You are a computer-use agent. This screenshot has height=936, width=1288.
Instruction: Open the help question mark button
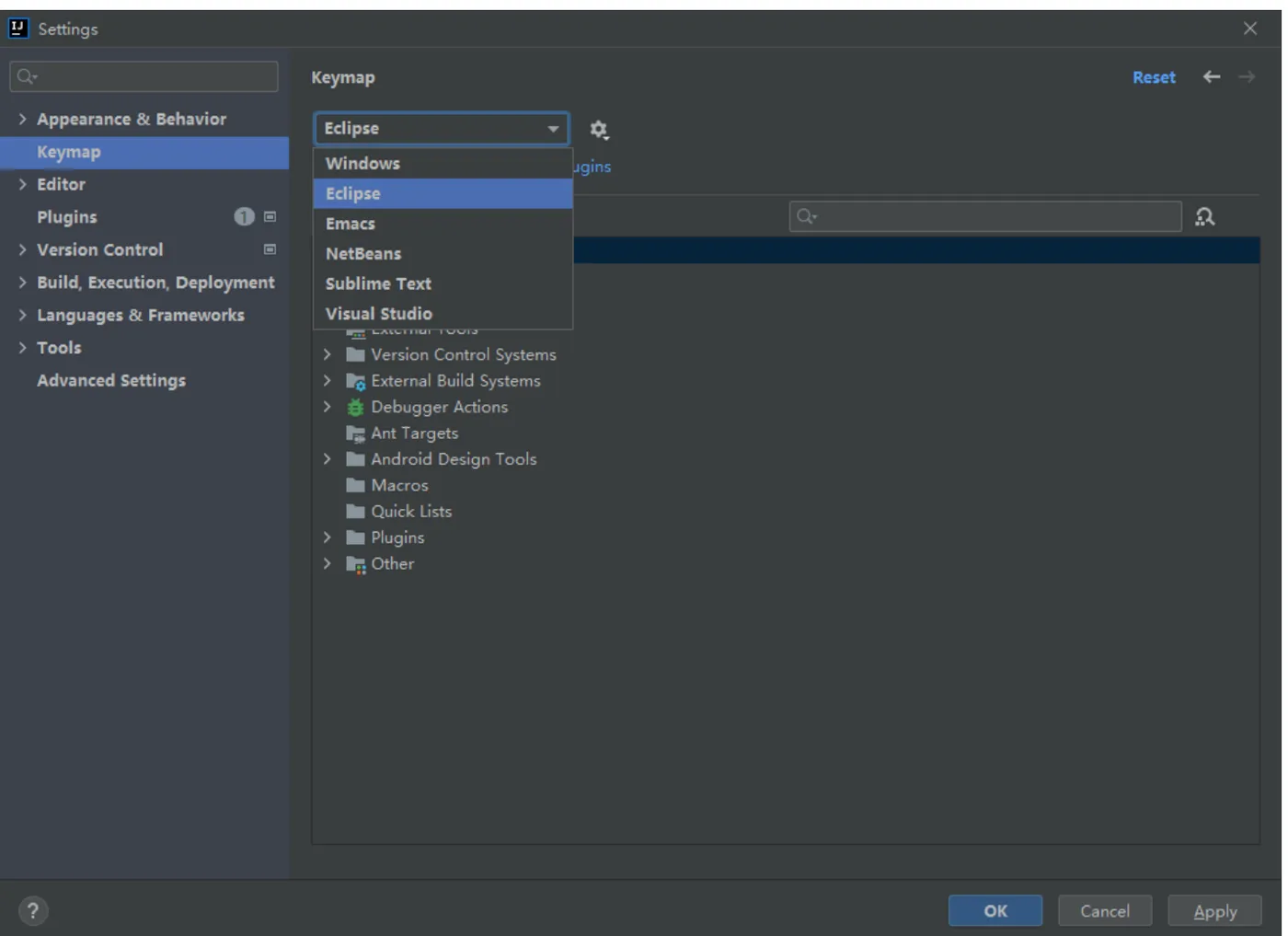pyautogui.click(x=33, y=911)
